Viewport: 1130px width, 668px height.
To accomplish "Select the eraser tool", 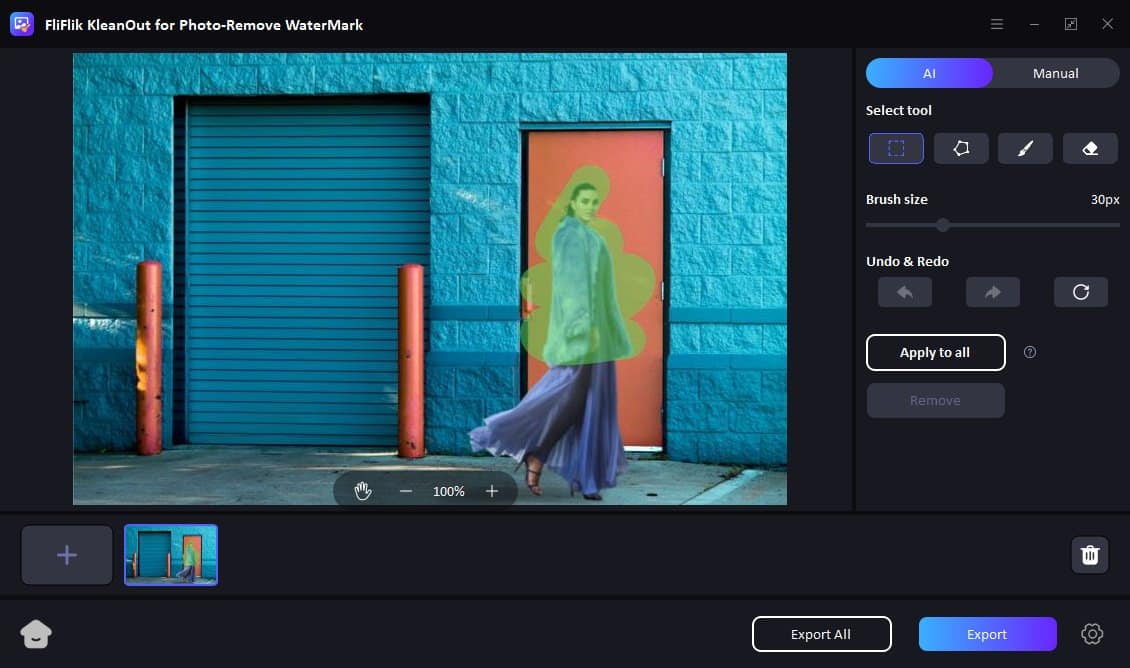I will click(1090, 148).
